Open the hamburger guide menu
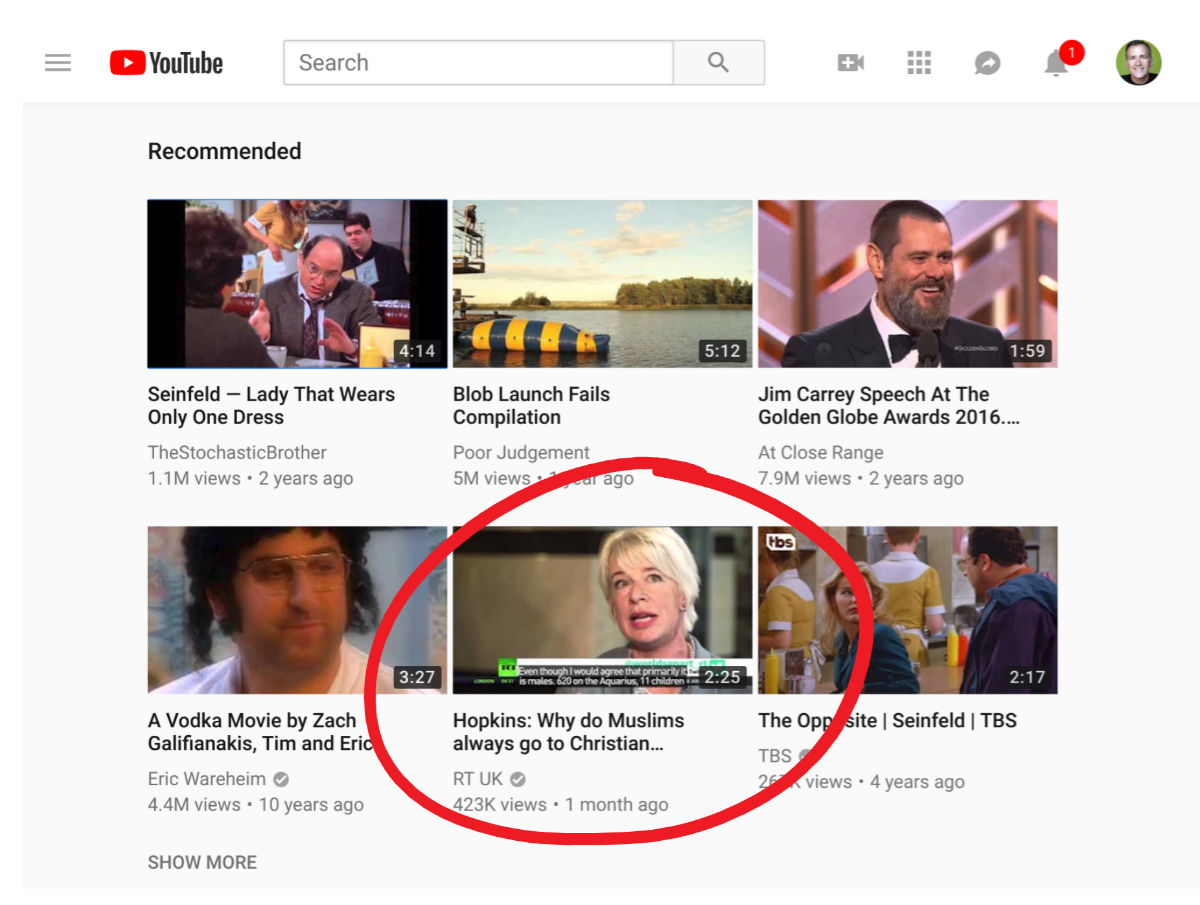This screenshot has height=905, width=1200. tap(58, 63)
